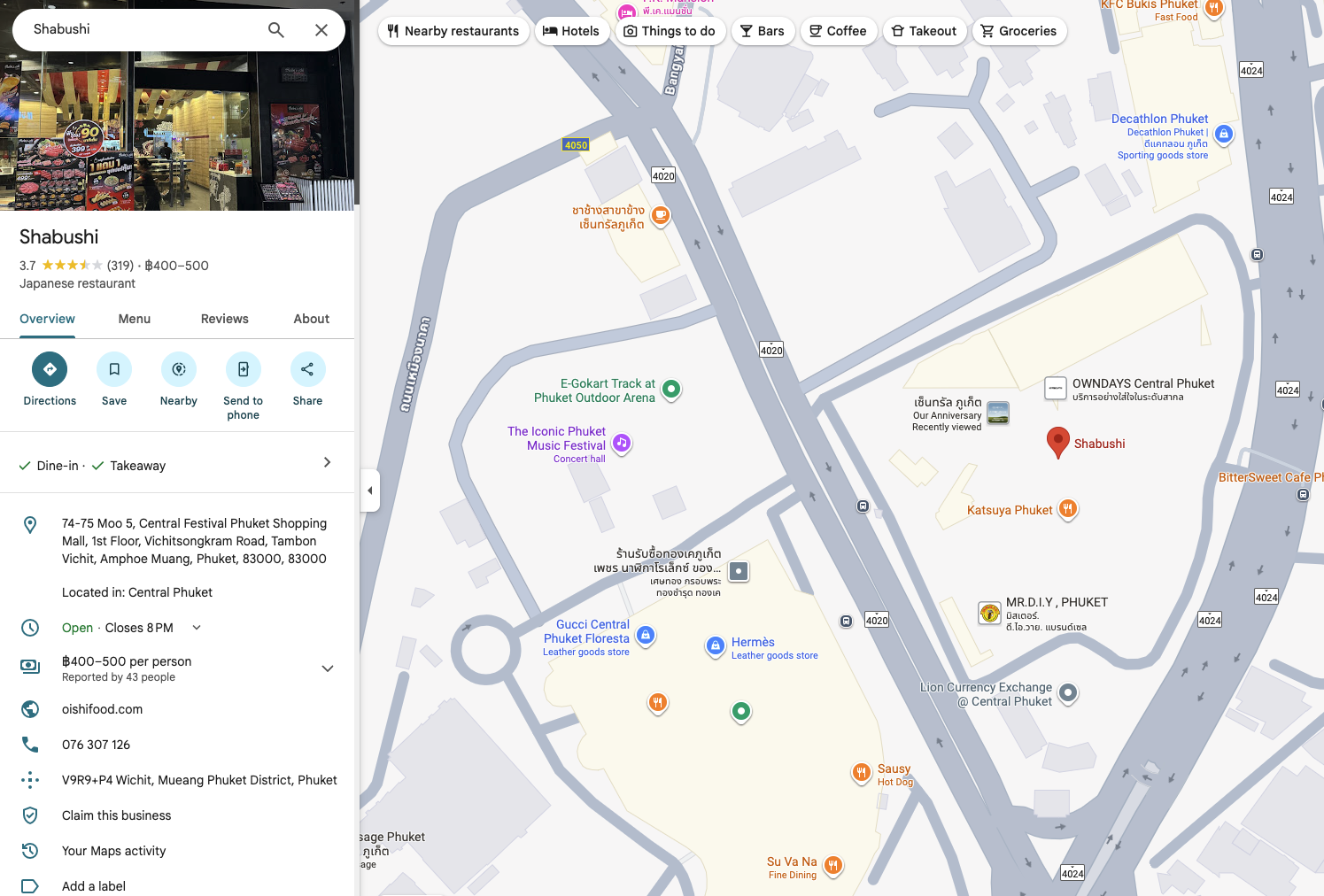This screenshot has width=1324, height=896.
Task: Click the 319 reviews count
Action: (120, 266)
